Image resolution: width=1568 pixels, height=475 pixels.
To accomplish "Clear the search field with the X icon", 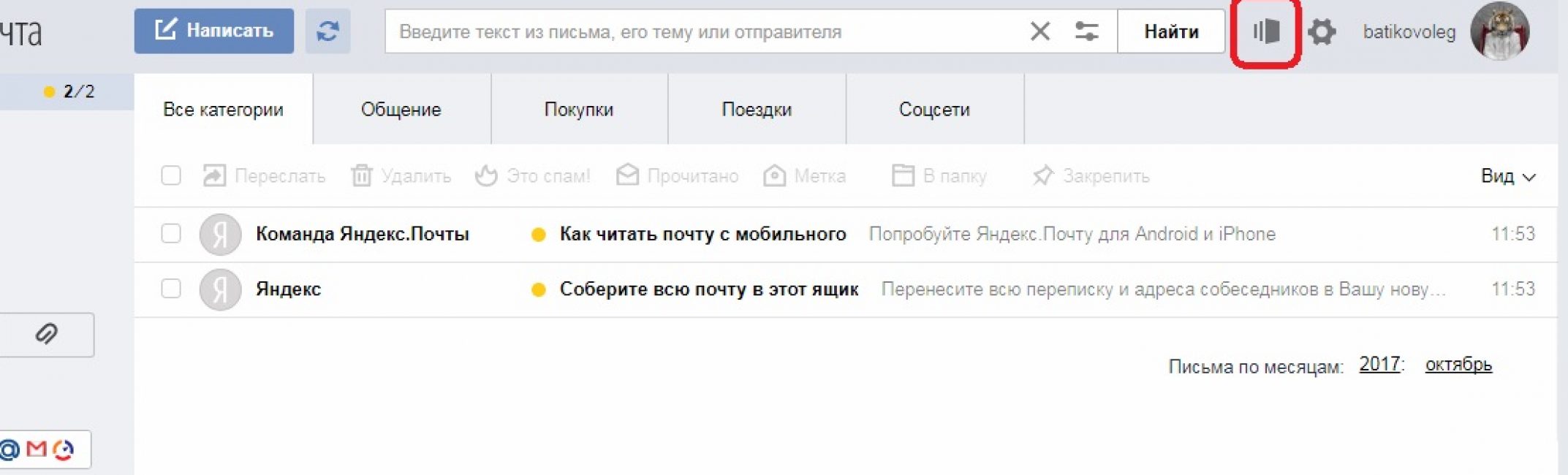I will [x=1039, y=31].
